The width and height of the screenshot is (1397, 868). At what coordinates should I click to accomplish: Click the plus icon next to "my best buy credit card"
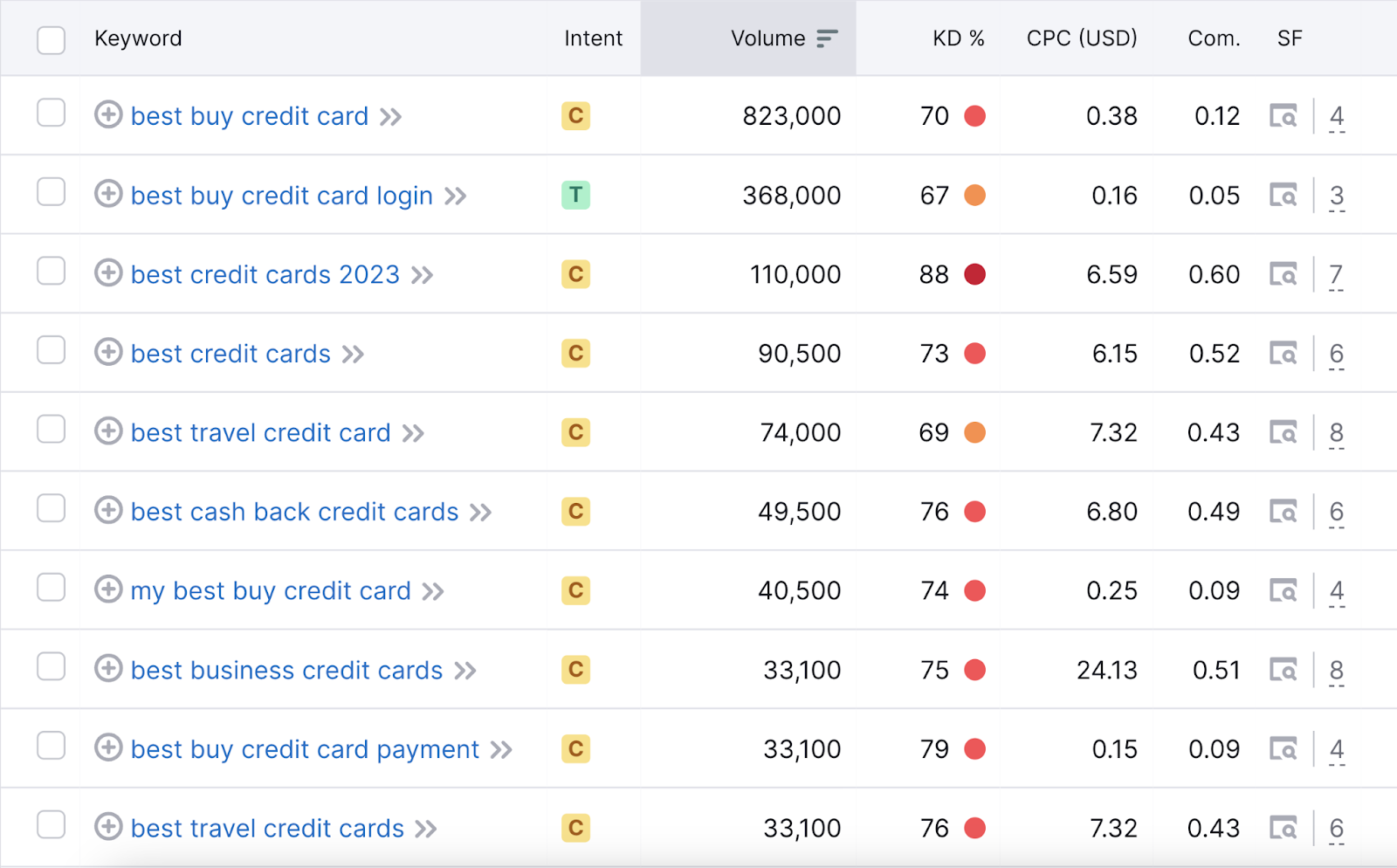click(107, 589)
